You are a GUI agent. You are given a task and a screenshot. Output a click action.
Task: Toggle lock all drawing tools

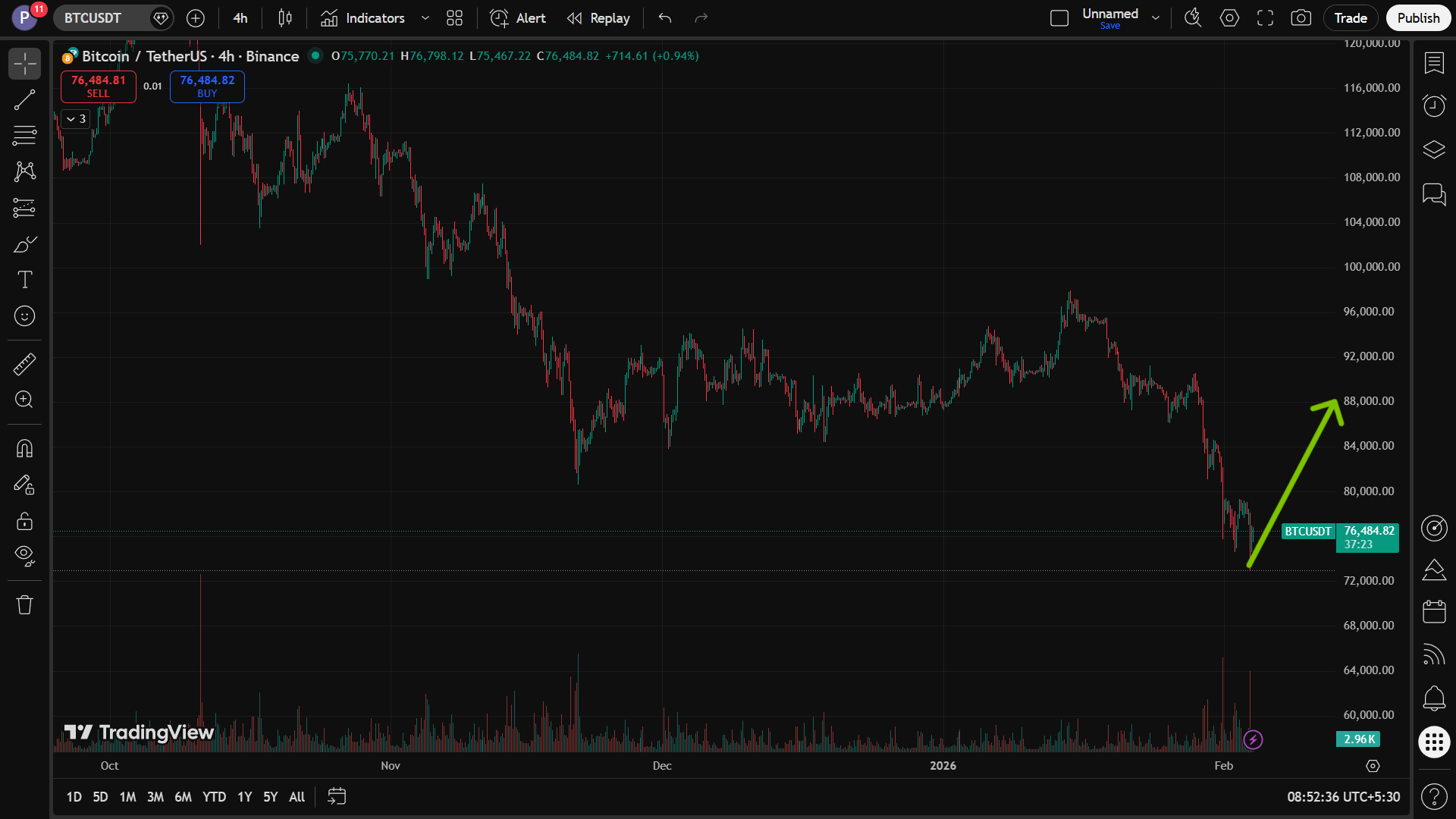(x=24, y=521)
